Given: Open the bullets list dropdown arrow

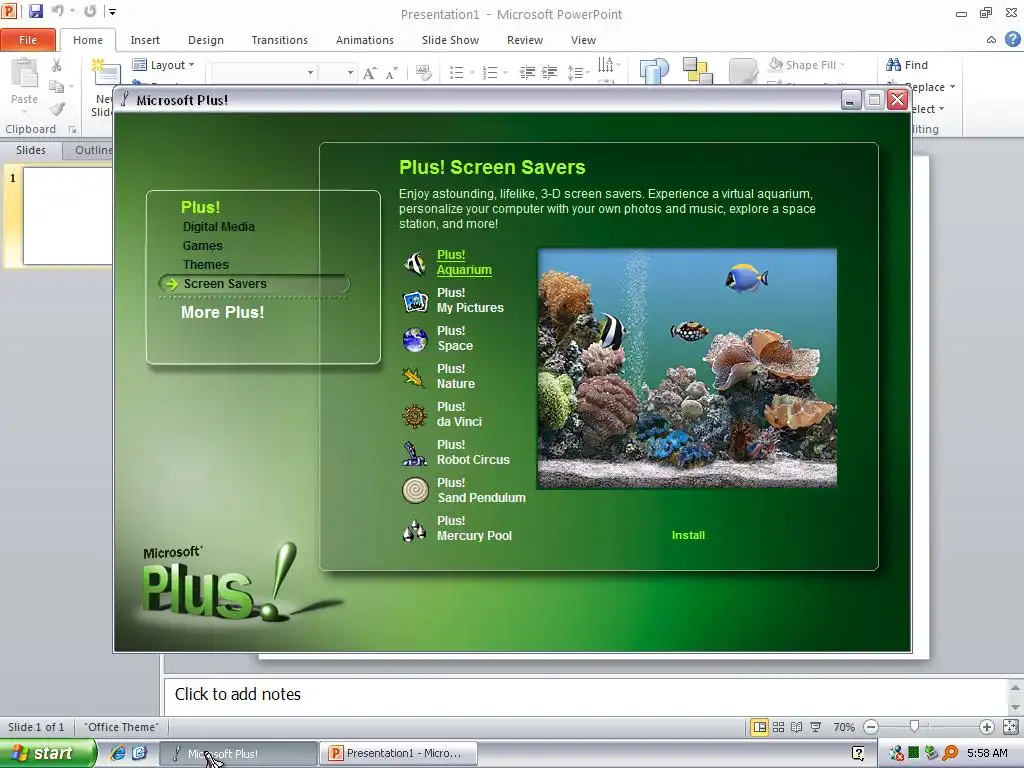Looking at the screenshot, I should (x=472, y=72).
